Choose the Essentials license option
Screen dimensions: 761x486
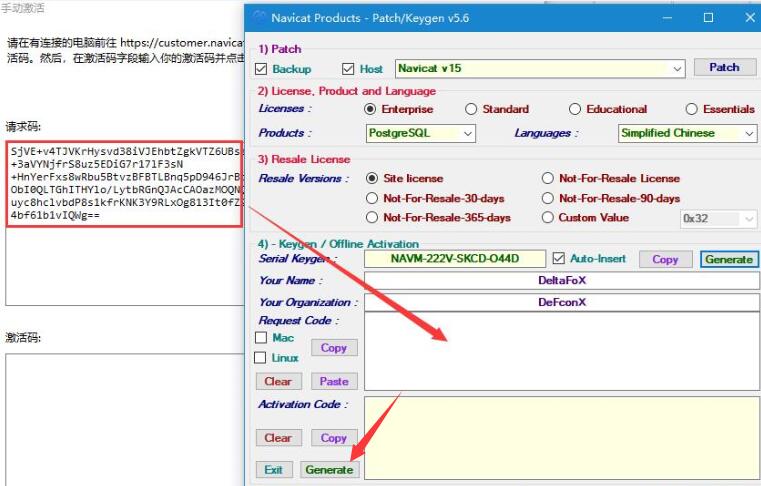692,109
